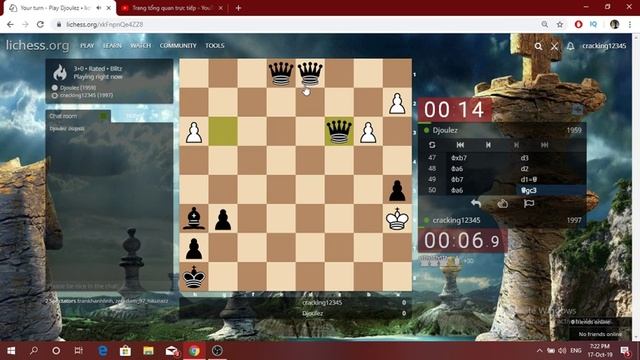
Task: Open File Explorer from taskbar
Action: (x=148, y=351)
